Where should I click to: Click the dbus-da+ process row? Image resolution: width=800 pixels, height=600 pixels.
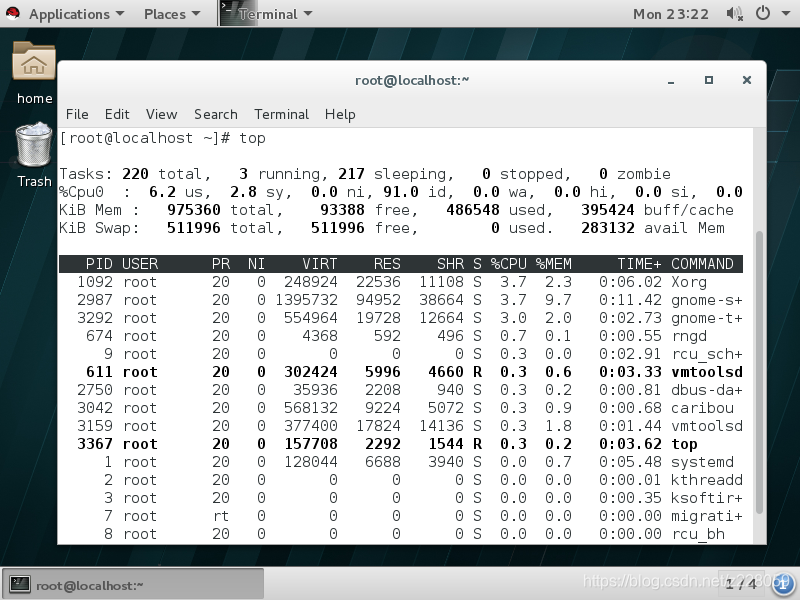pos(401,390)
